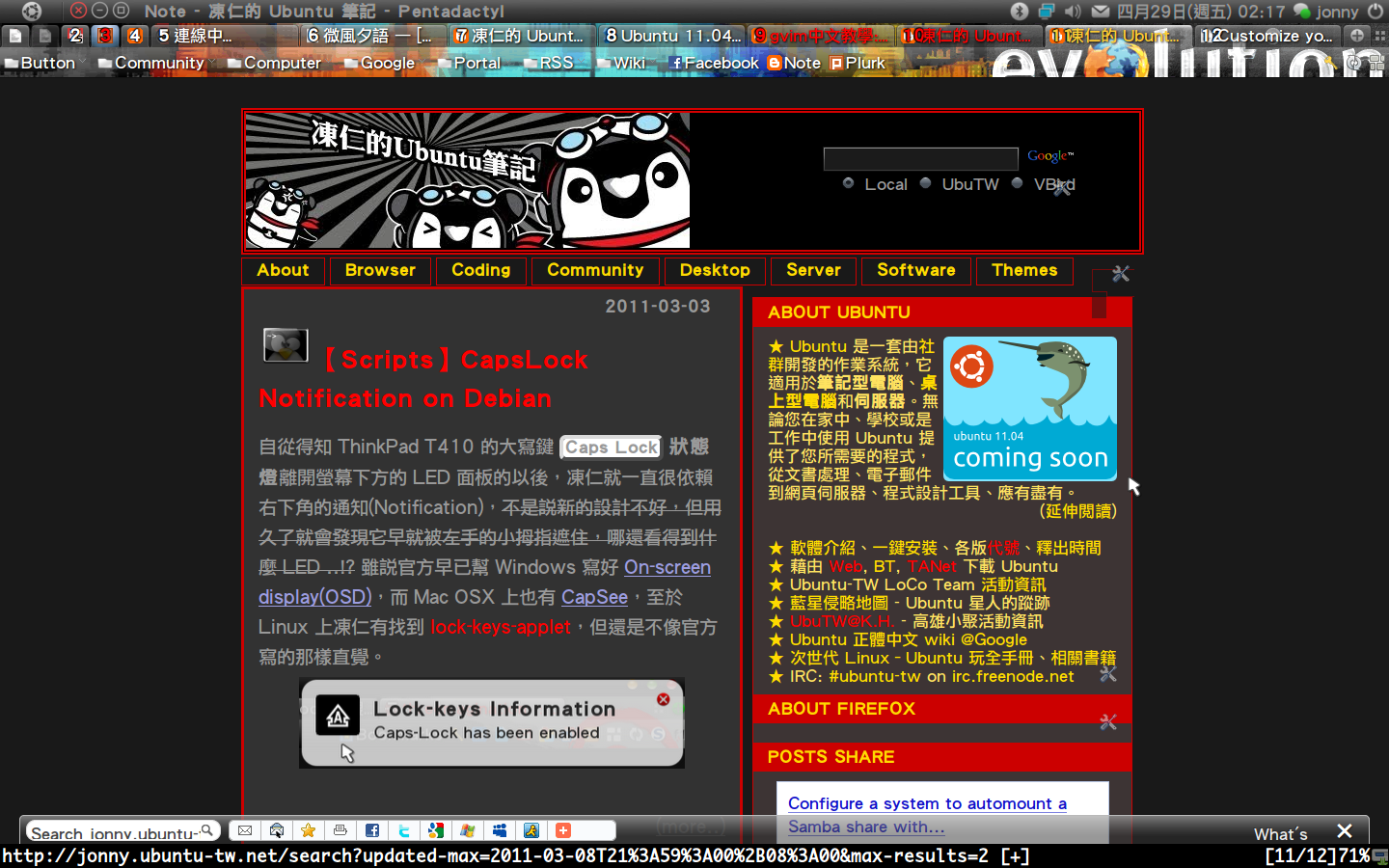The width and height of the screenshot is (1389, 868).
Task: Click the new tab plus button
Action: click(1357, 35)
